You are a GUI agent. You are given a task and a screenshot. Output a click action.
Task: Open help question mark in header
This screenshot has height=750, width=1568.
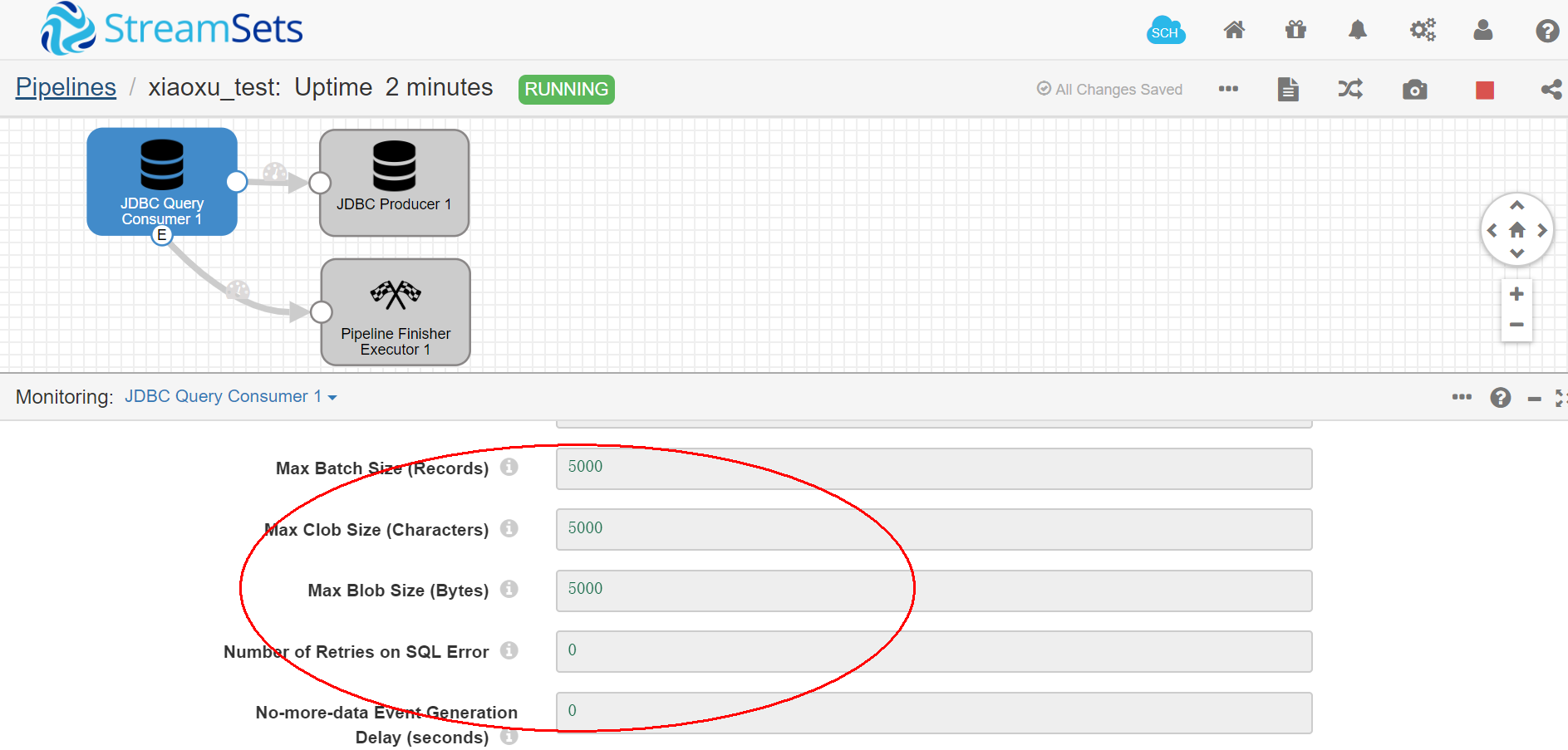coord(1546,32)
